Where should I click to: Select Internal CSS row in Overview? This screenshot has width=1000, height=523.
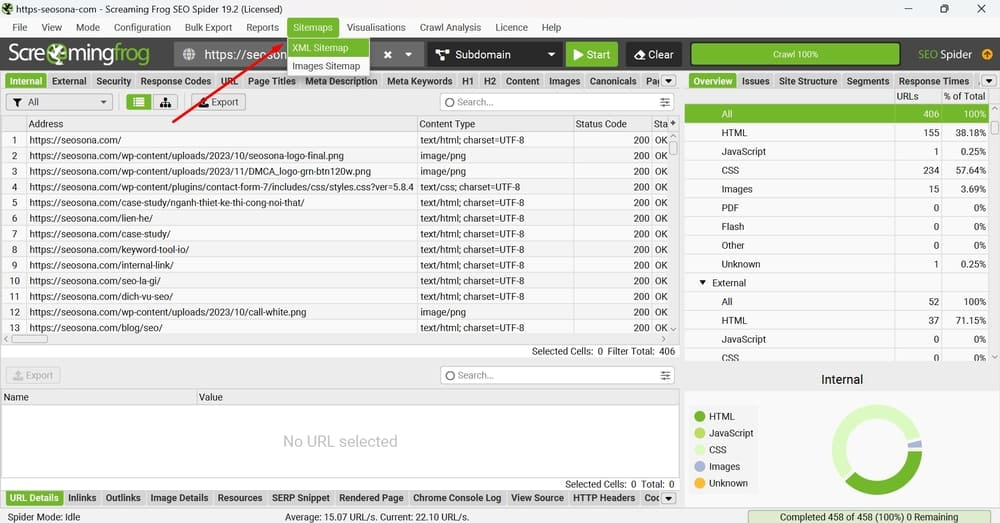(x=836, y=170)
